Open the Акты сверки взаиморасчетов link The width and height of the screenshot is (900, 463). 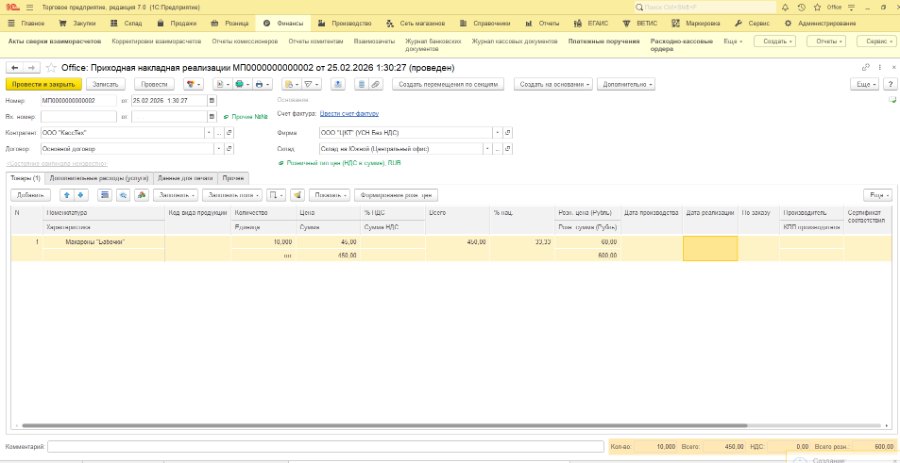coord(55,41)
